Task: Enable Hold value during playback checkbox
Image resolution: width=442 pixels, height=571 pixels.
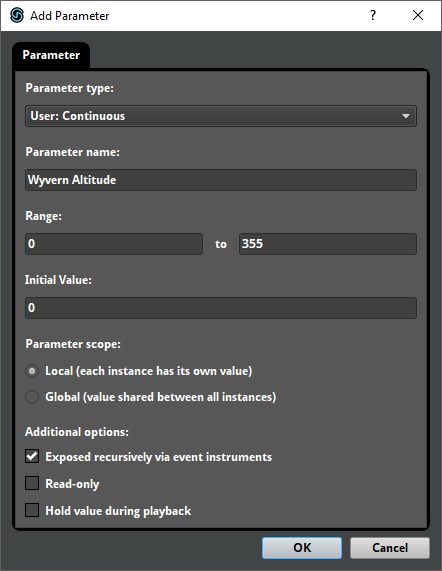Action: 32,510
